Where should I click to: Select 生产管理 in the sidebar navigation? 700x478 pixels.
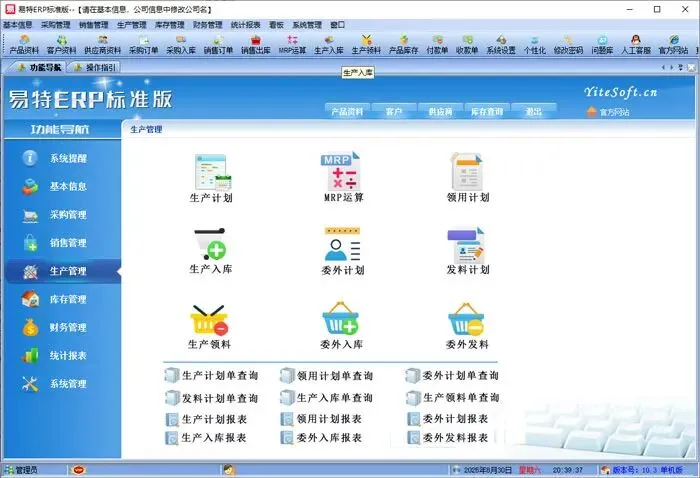coord(62,271)
